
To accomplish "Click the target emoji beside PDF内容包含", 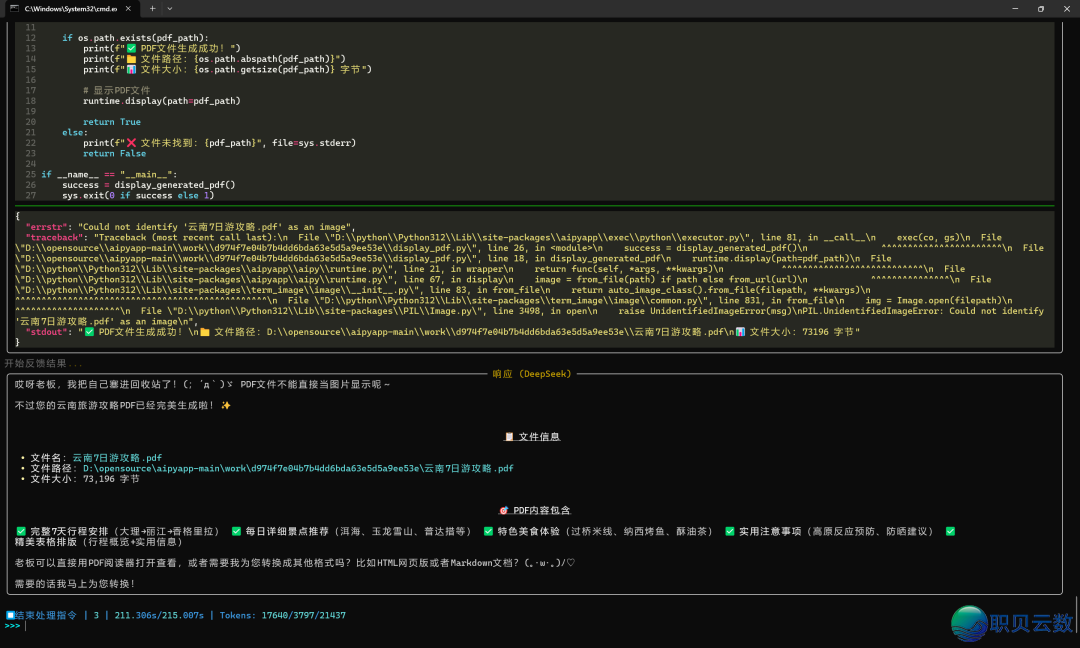I will [x=503, y=510].
